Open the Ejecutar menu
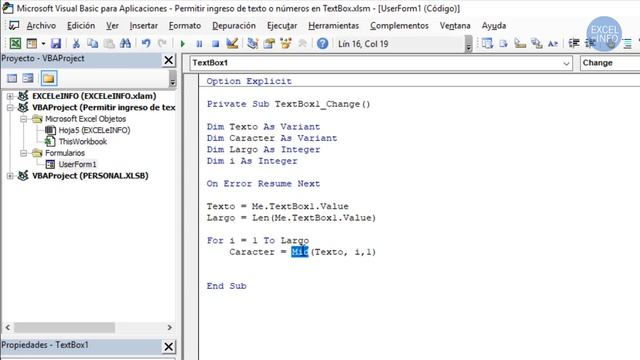This screenshot has height=360, width=640. 282,26
